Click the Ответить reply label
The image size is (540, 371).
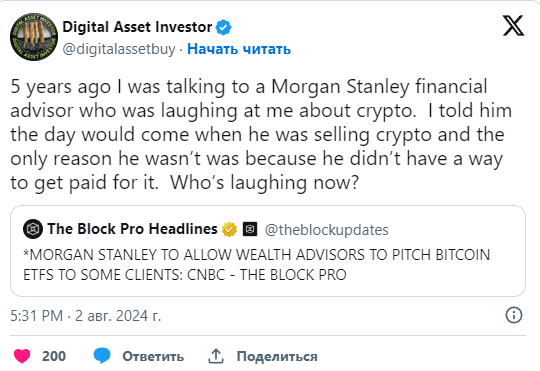pos(153,356)
